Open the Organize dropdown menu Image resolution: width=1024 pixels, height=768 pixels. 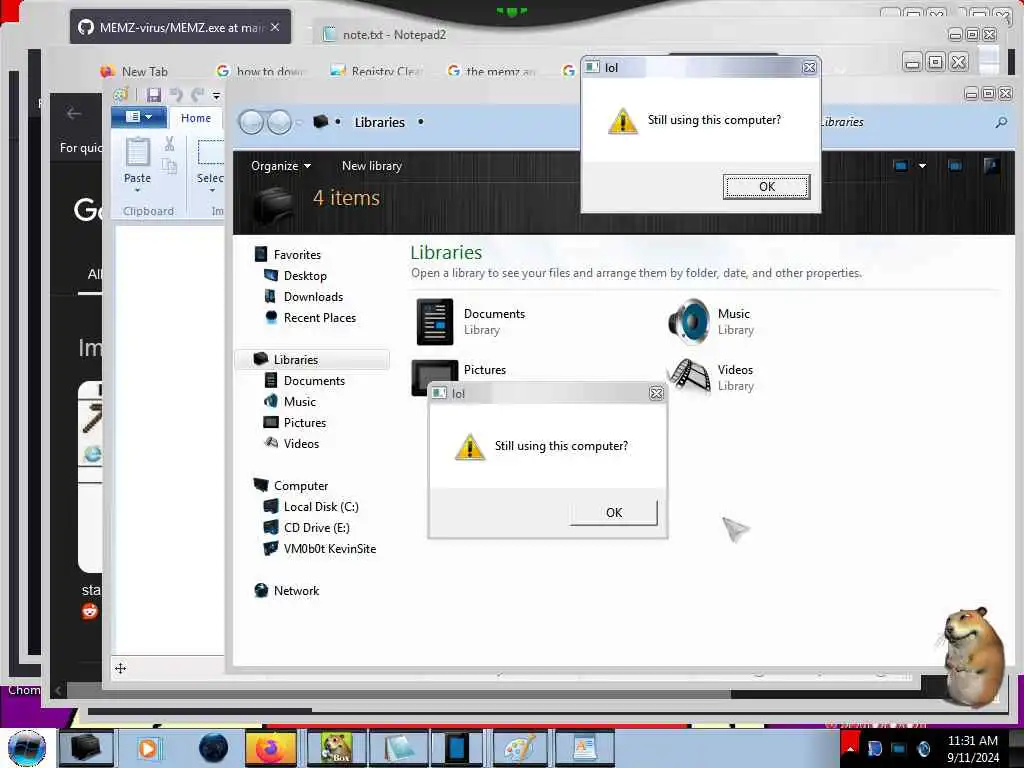tap(281, 166)
